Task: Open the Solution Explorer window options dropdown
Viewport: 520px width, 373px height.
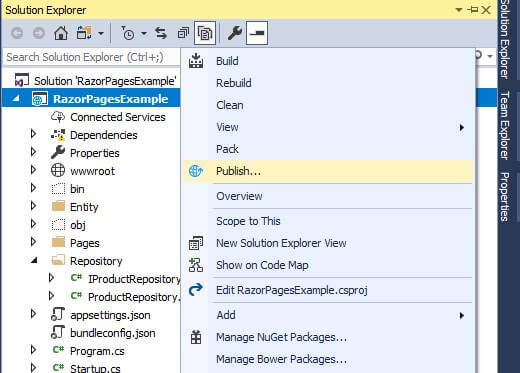Action: [459, 10]
